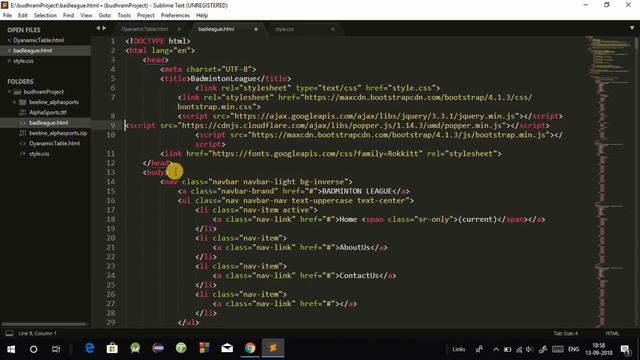The width and height of the screenshot is (640, 360).
Task: Close style.css from Open Files list
Action: click(x=9, y=61)
